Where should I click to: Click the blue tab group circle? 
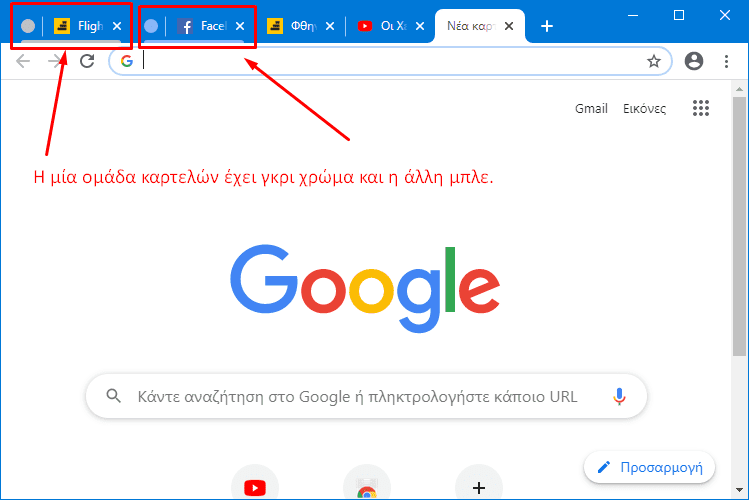151,26
